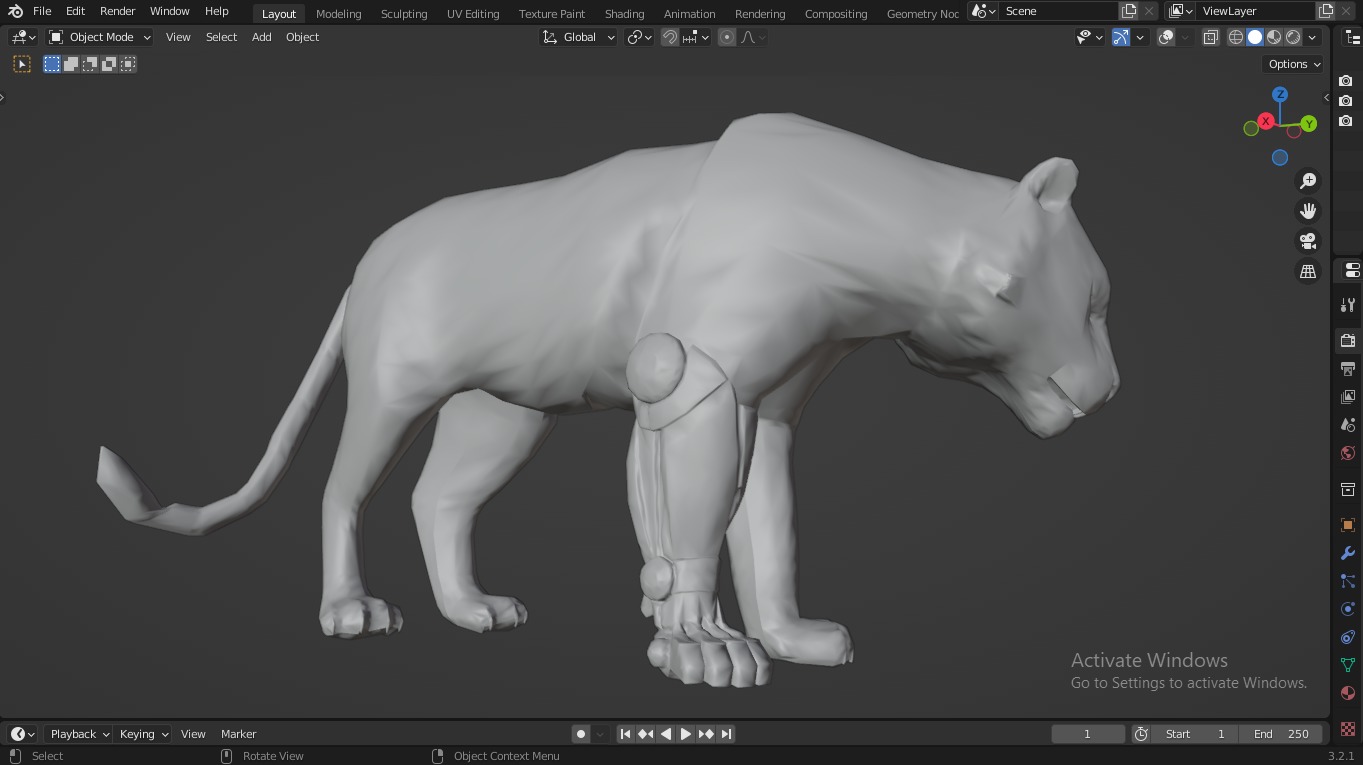Click the Blender logo menu icon

(x=15, y=11)
